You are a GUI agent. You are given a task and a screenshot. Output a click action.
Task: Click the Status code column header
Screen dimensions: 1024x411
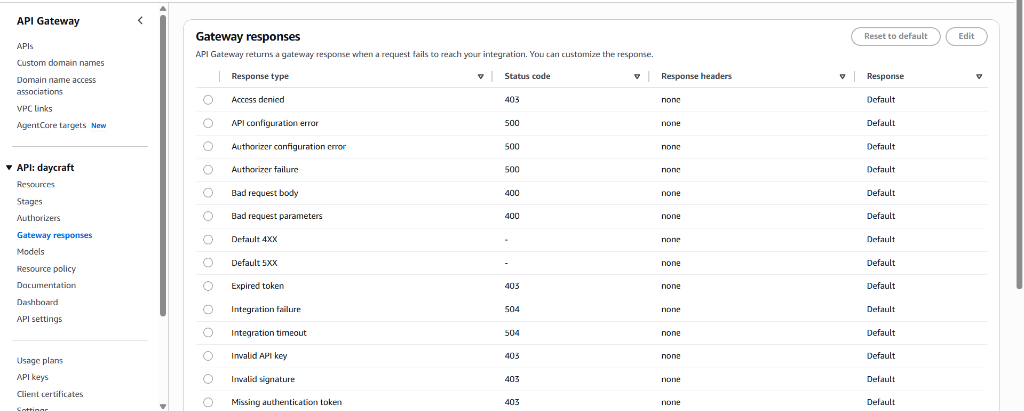pyautogui.click(x=527, y=76)
